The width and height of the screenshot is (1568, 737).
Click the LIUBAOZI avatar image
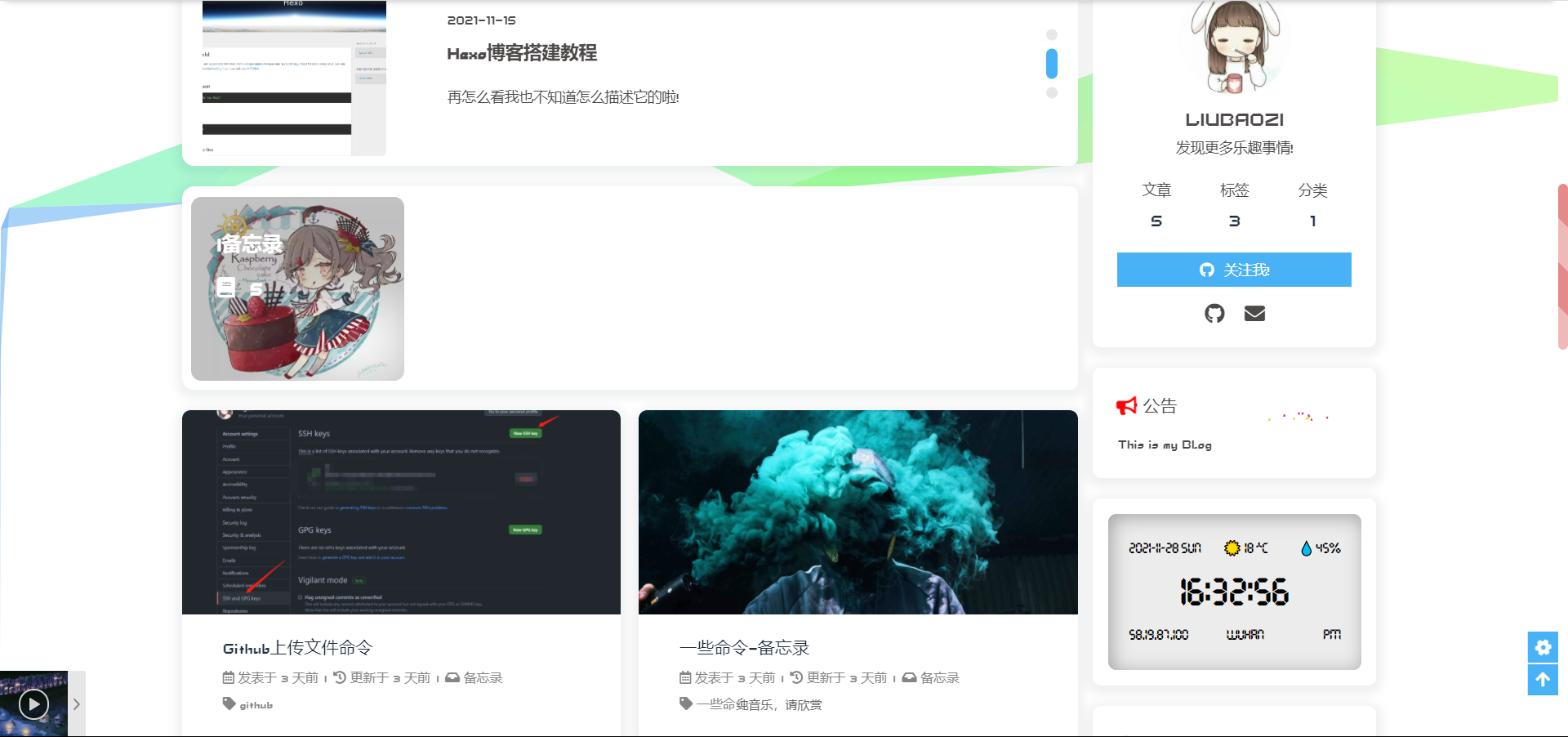tap(1234, 47)
